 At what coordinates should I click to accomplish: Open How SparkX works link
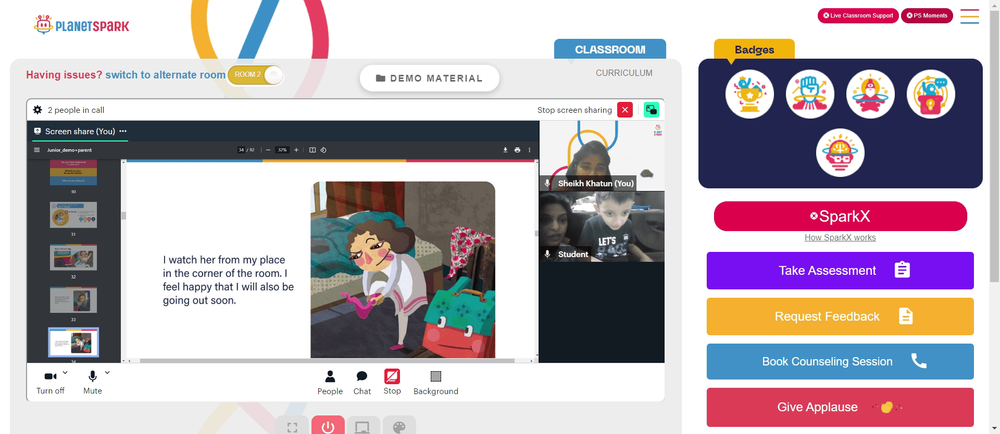tap(840, 238)
